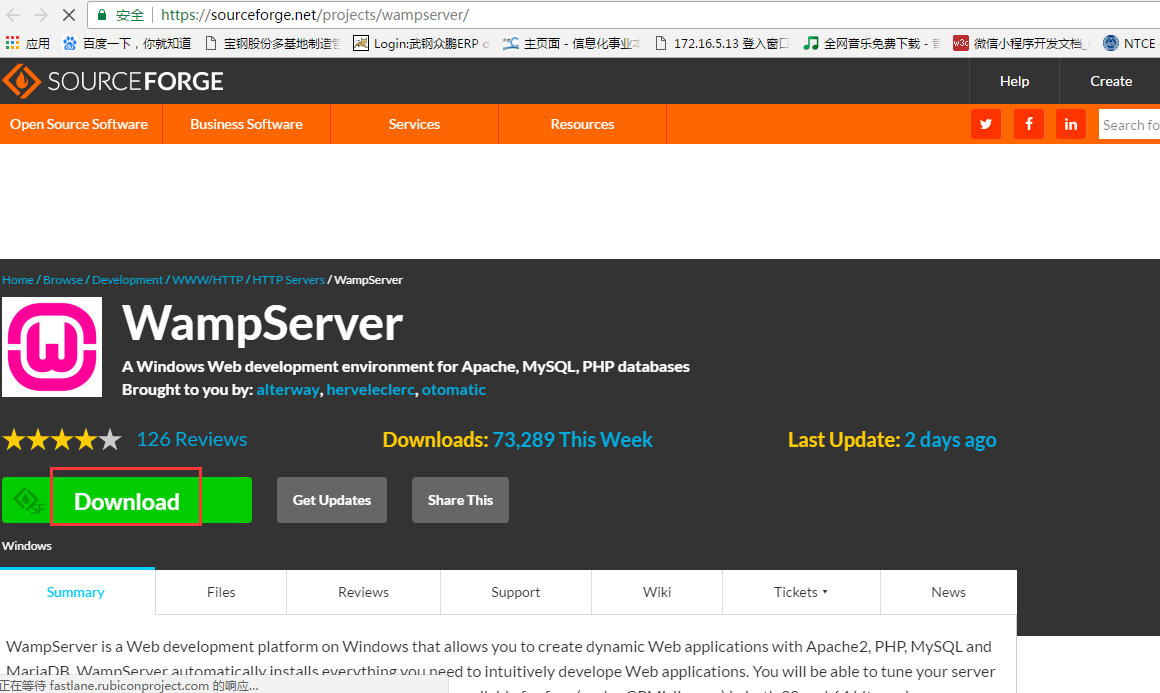This screenshot has width=1160, height=693.
Task: Click the Search for software field
Action: 1130,124
